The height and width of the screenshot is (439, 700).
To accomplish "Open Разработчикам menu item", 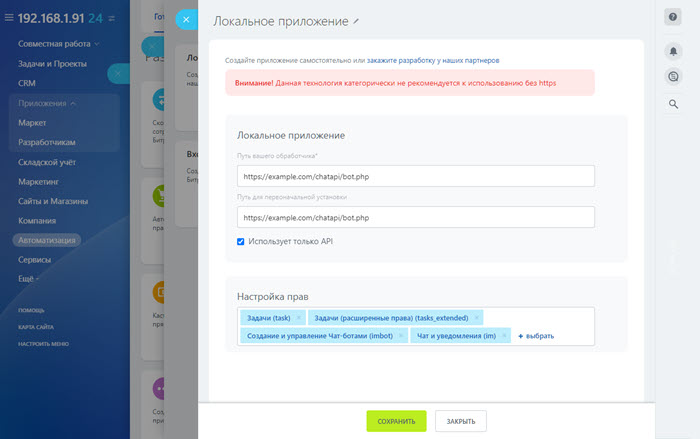I will tap(47, 142).
